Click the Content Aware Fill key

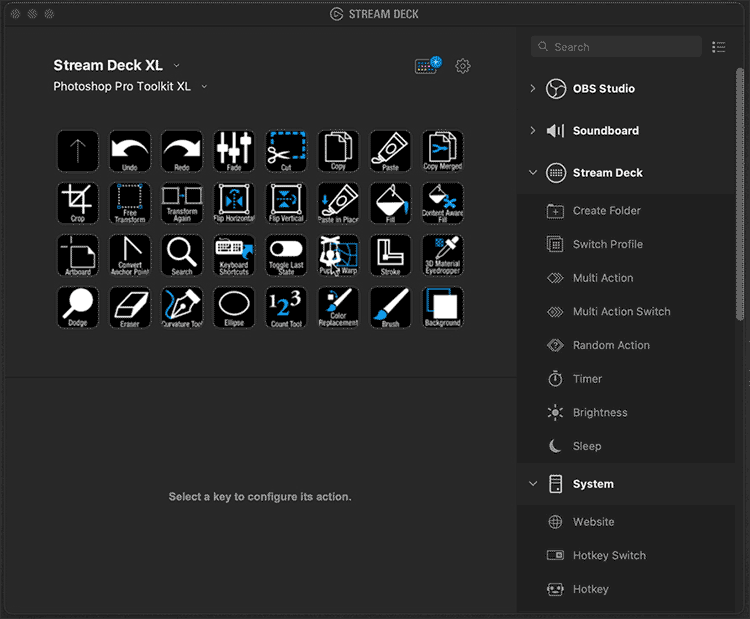(x=442, y=203)
